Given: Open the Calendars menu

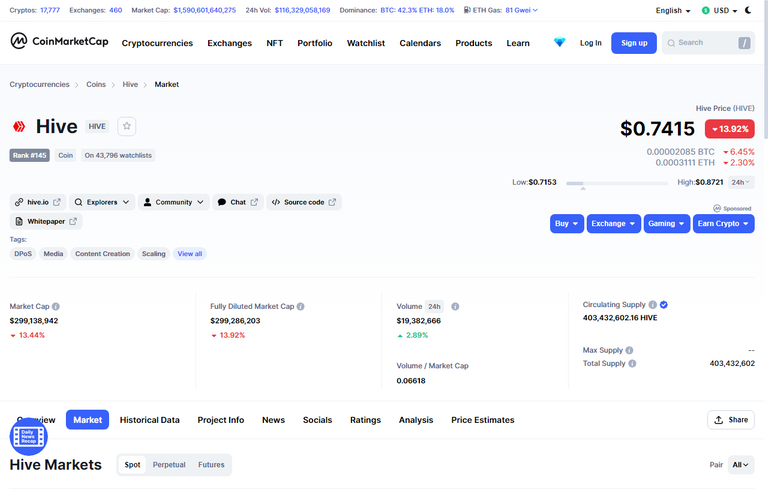Looking at the screenshot, I should (420, 43).
